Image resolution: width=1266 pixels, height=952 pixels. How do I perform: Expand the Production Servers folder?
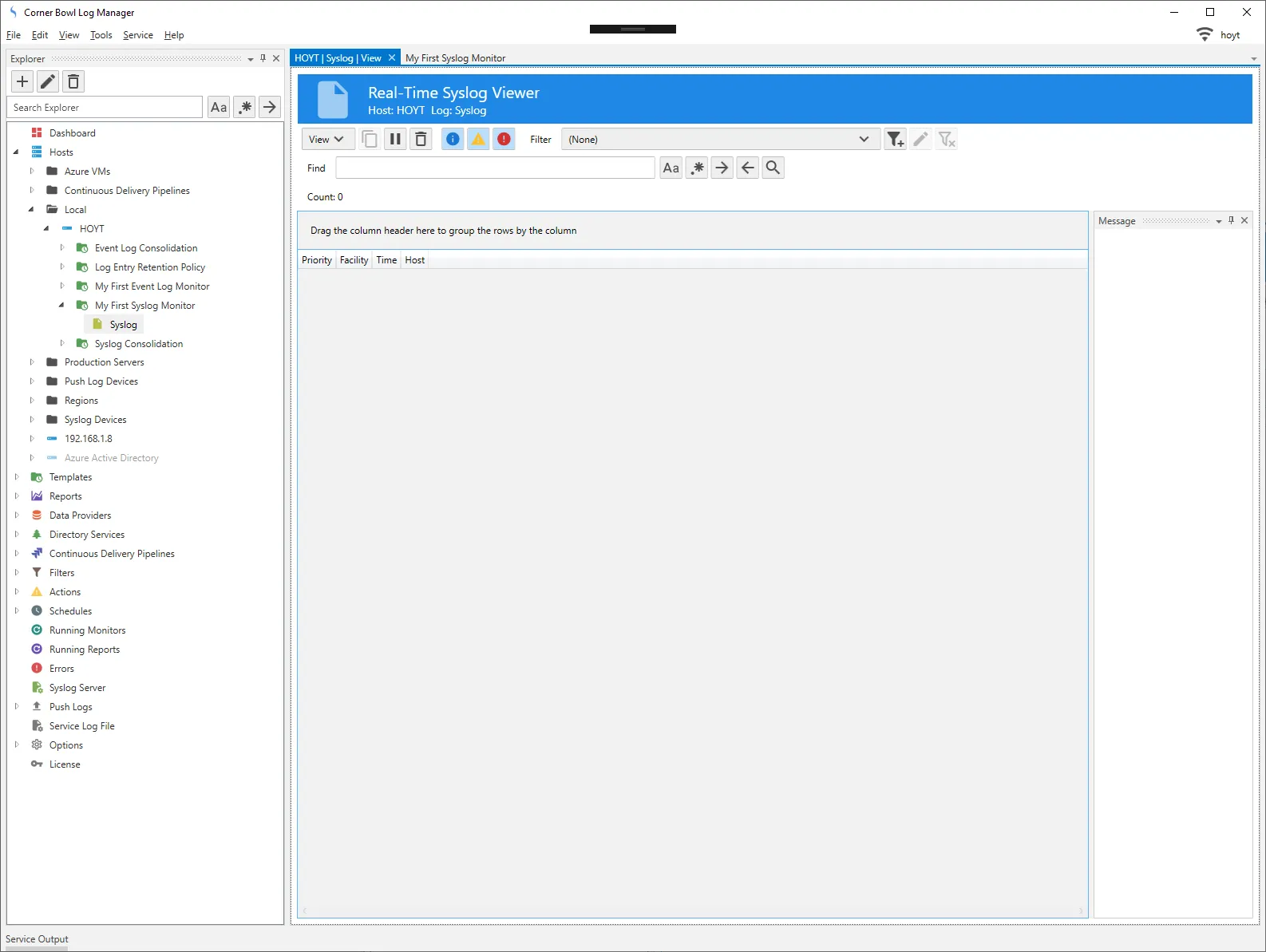(32, 362)
